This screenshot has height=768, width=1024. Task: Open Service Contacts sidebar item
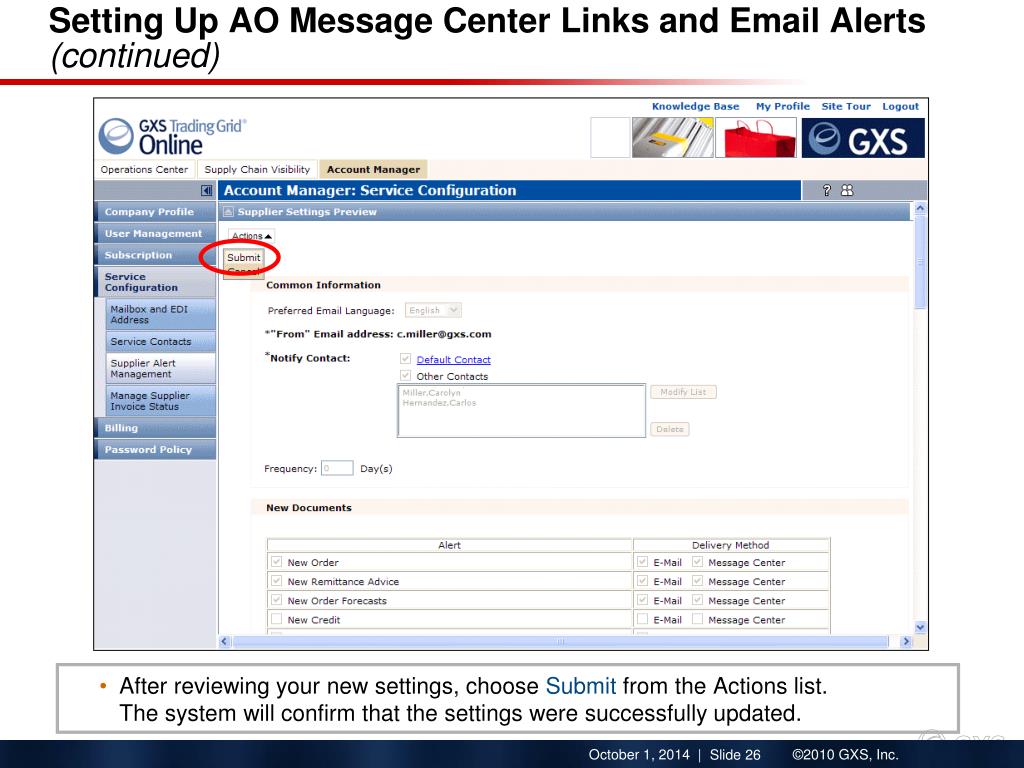[x=160, y=342]
